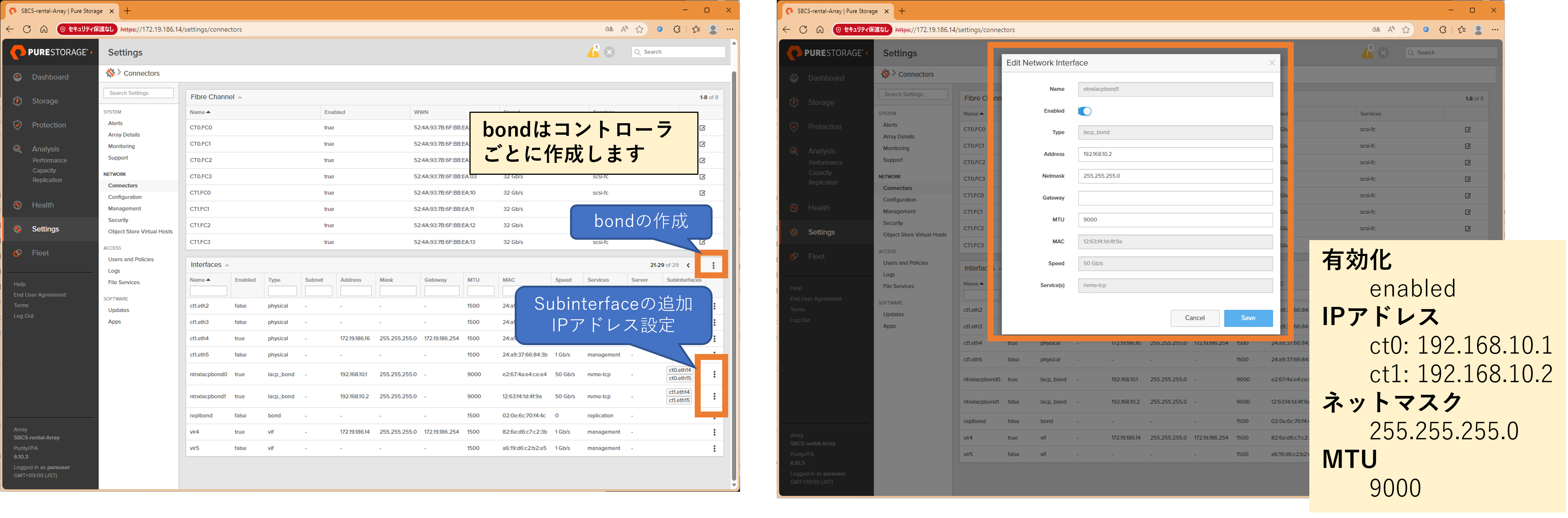This screenshot has height=518, width=1568.
Task: Click the vertical scrollbar in left window
Action: click(x=733, y=274)
